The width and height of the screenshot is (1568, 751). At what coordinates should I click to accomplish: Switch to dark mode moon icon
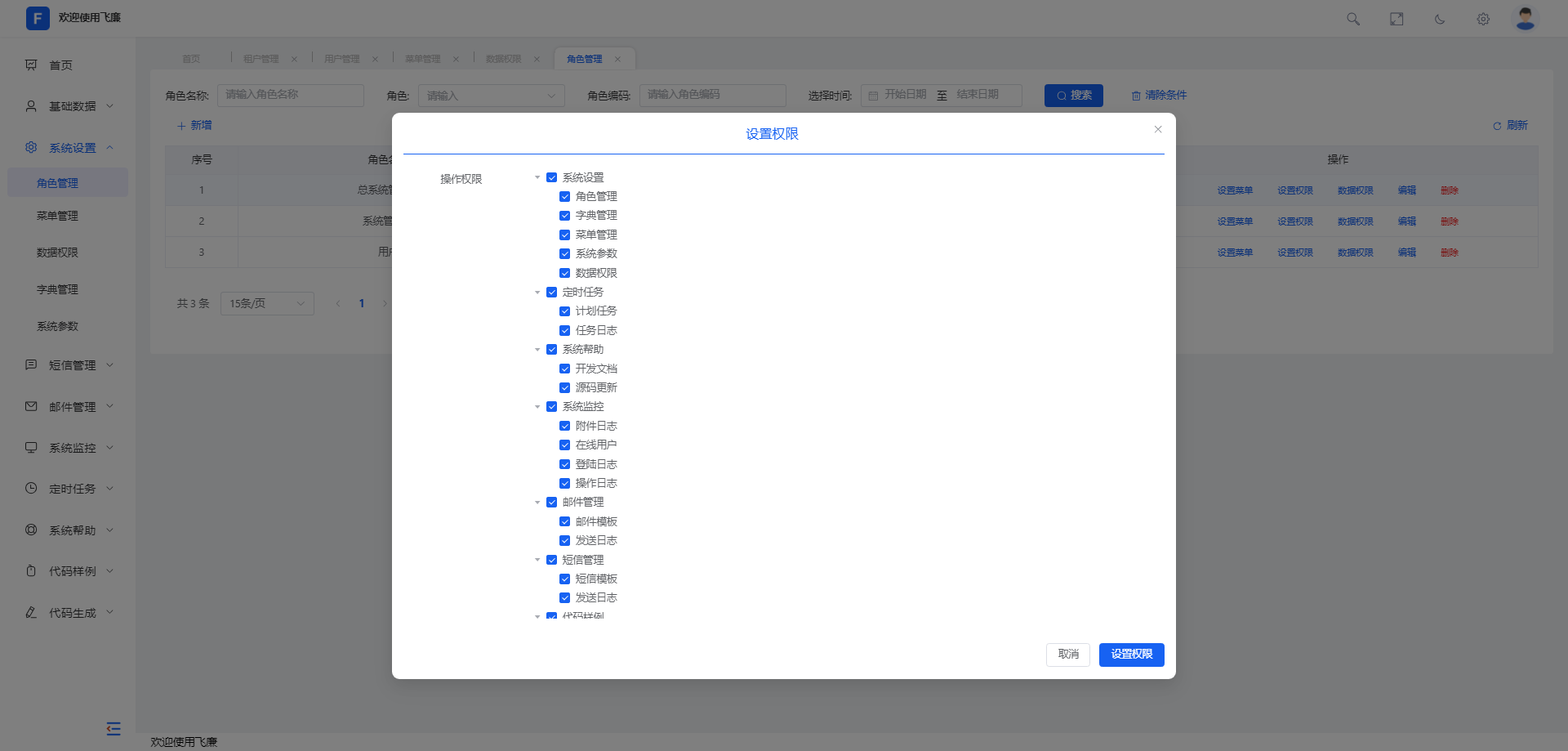[x=1440, y=19]
